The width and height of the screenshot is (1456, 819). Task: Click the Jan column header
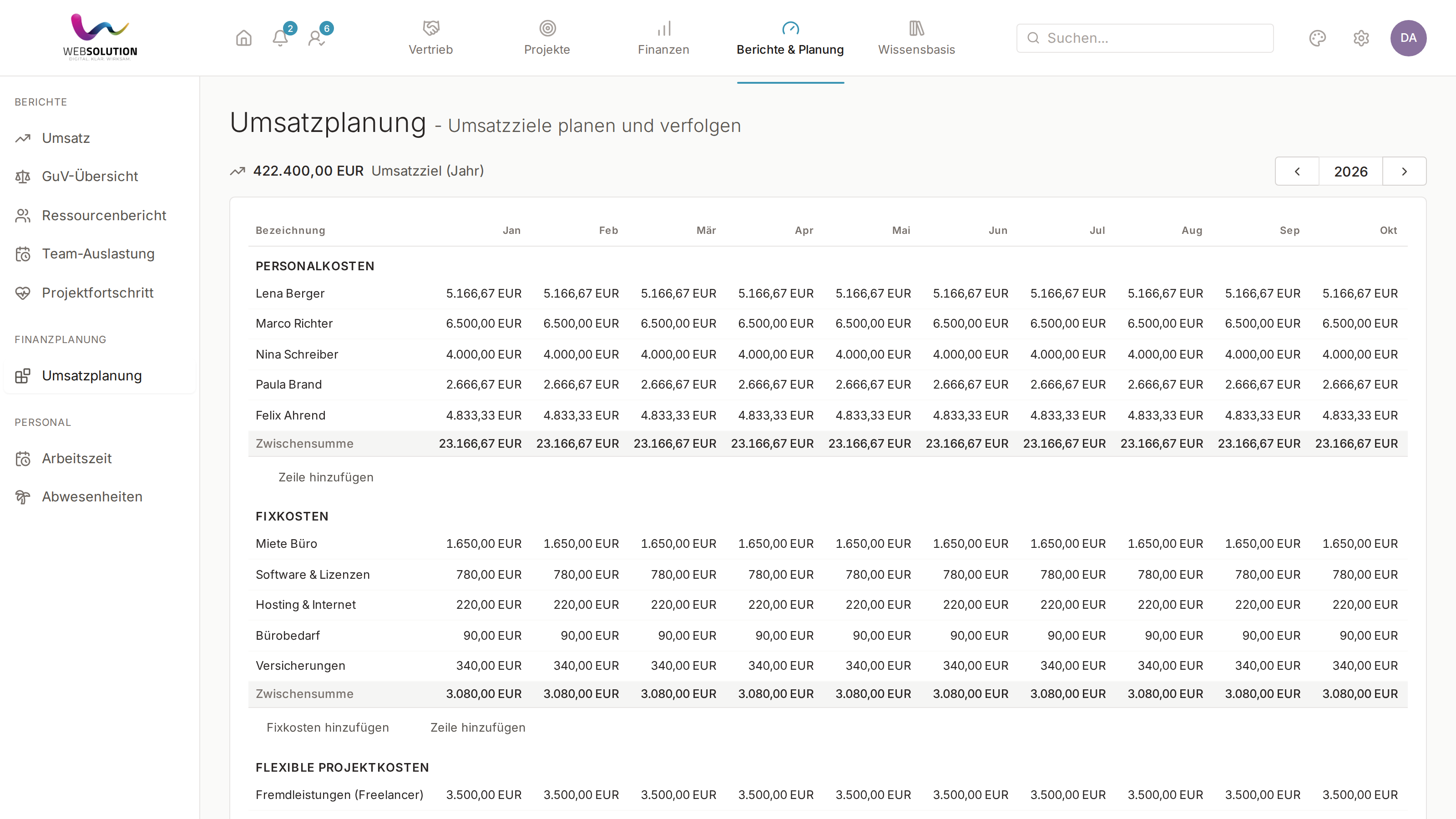(511, 230)
